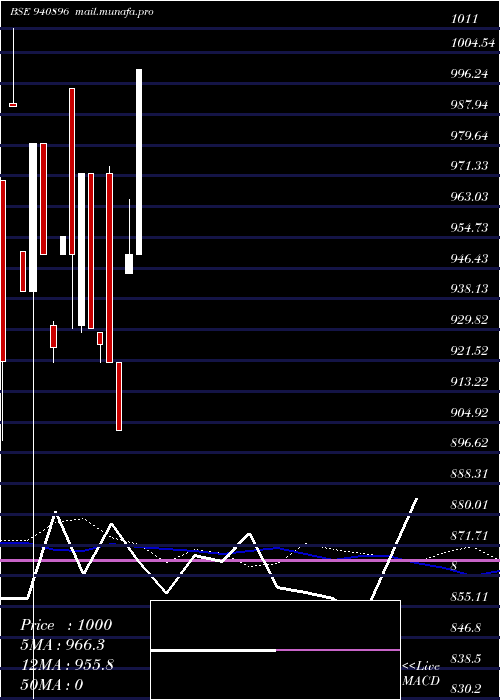Click the 963.03 price axis label
Viewport: 500px width, 700px height.
pos(469,197)
